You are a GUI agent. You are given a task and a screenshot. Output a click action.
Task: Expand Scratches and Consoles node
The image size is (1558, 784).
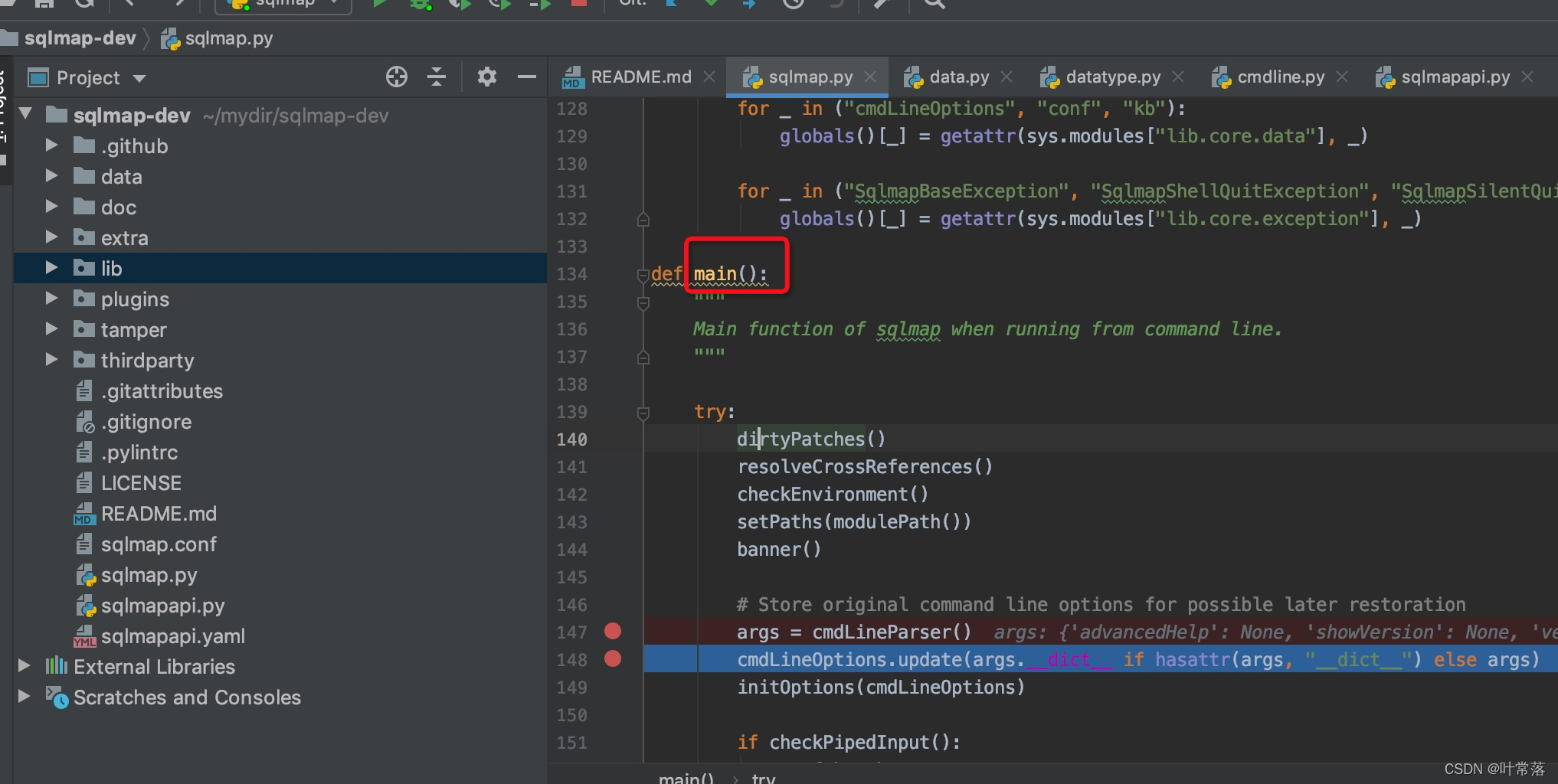pos(25,696)
